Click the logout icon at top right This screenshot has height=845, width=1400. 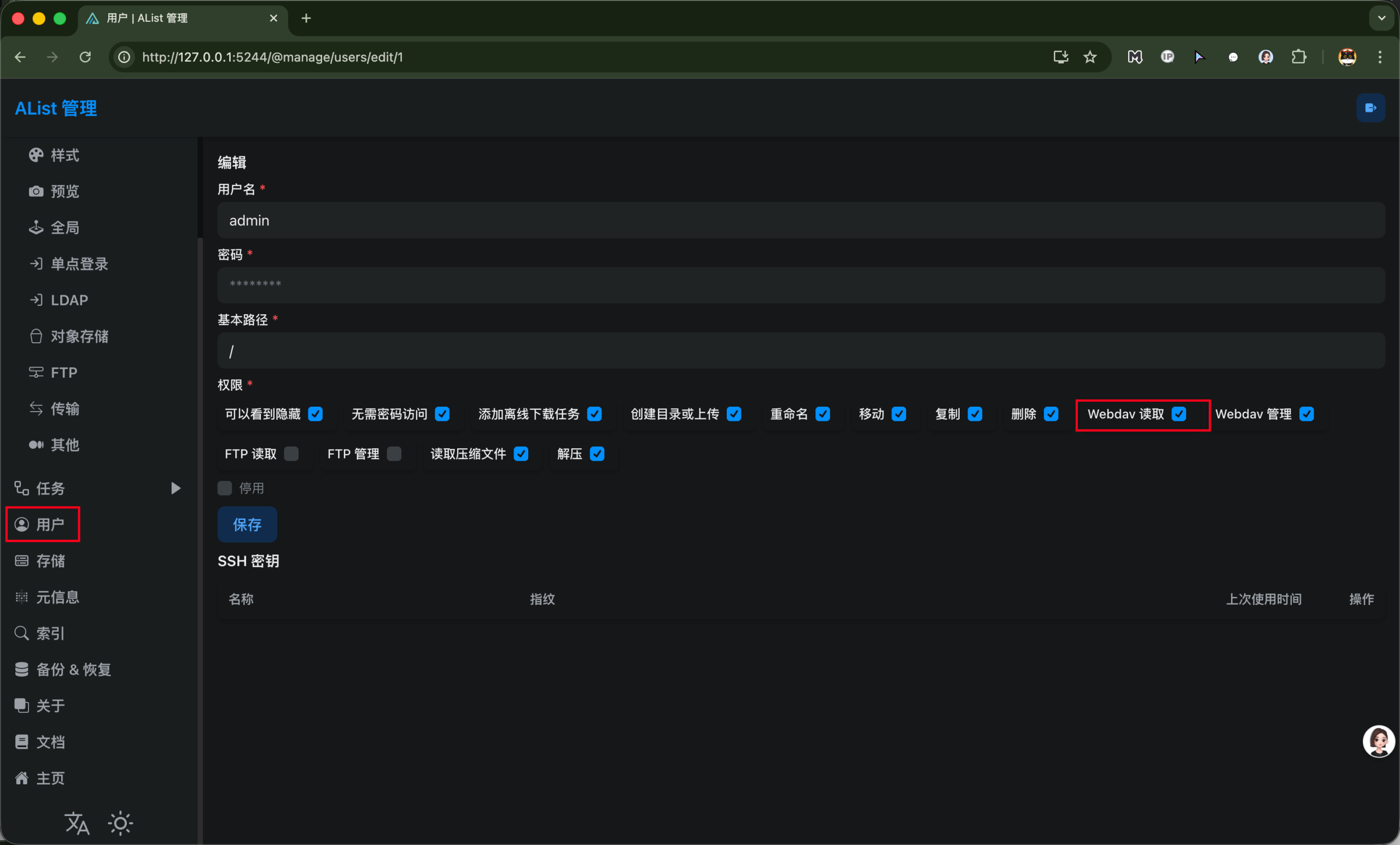[x=1370, y=108]
